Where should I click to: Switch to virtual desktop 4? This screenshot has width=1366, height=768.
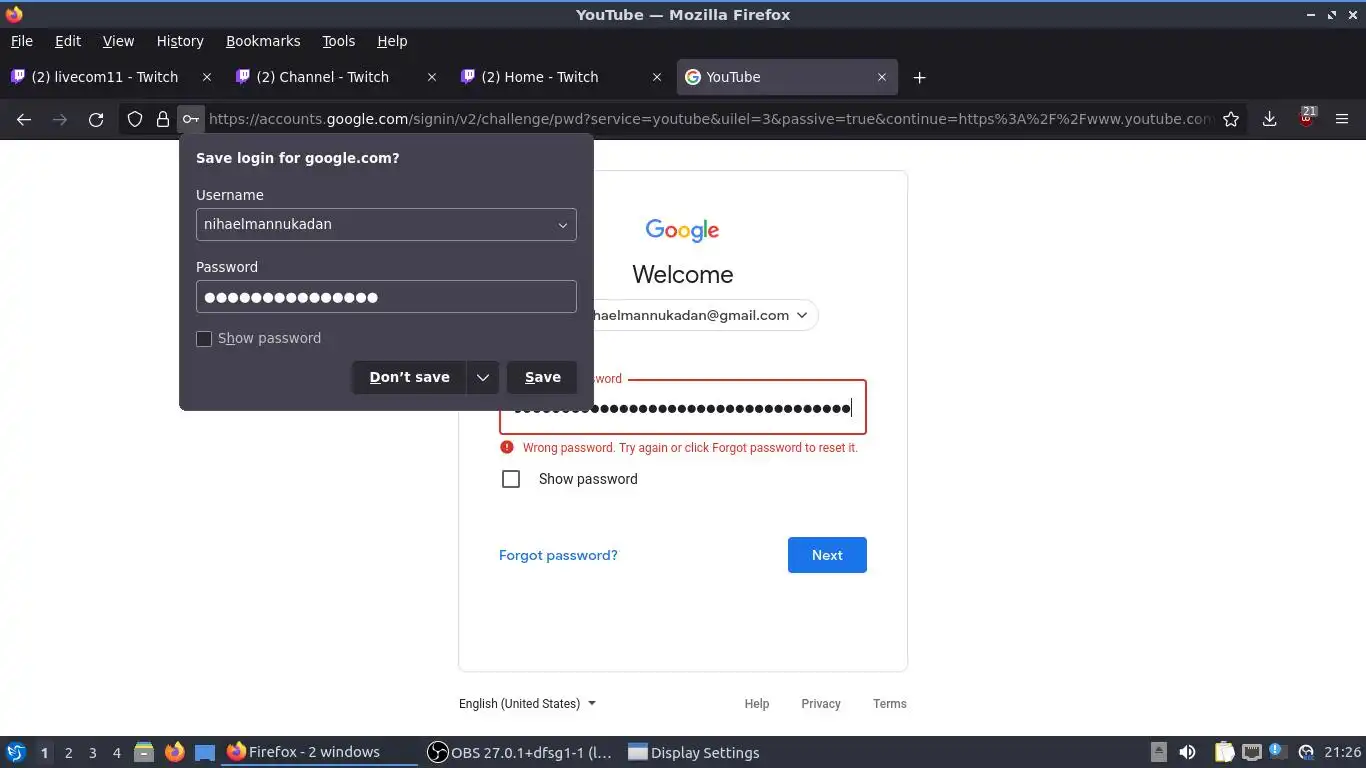[x=117, y=753]
